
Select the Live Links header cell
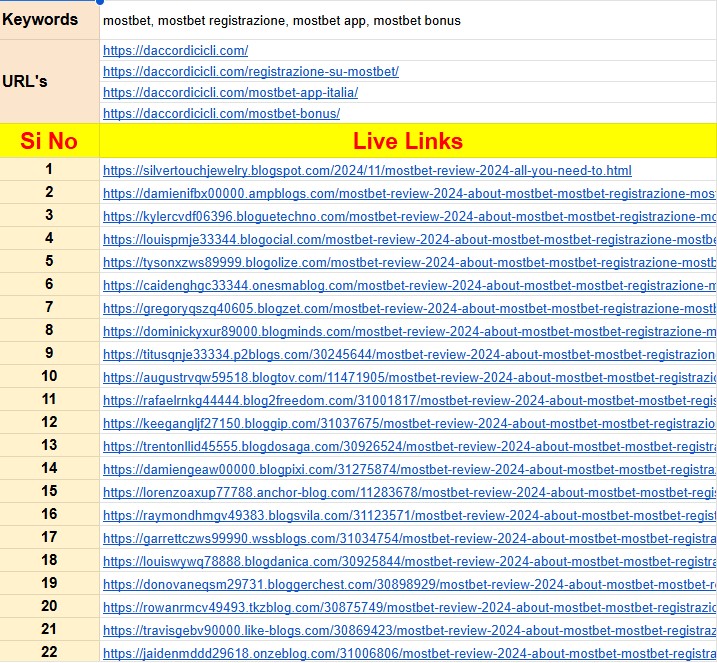coord(408,140)
